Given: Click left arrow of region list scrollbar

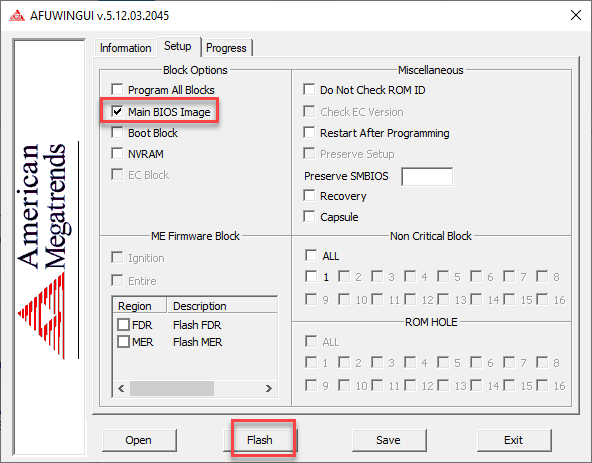Looking at the screenshot, I should pyautogui.click(x=121, y=388).
